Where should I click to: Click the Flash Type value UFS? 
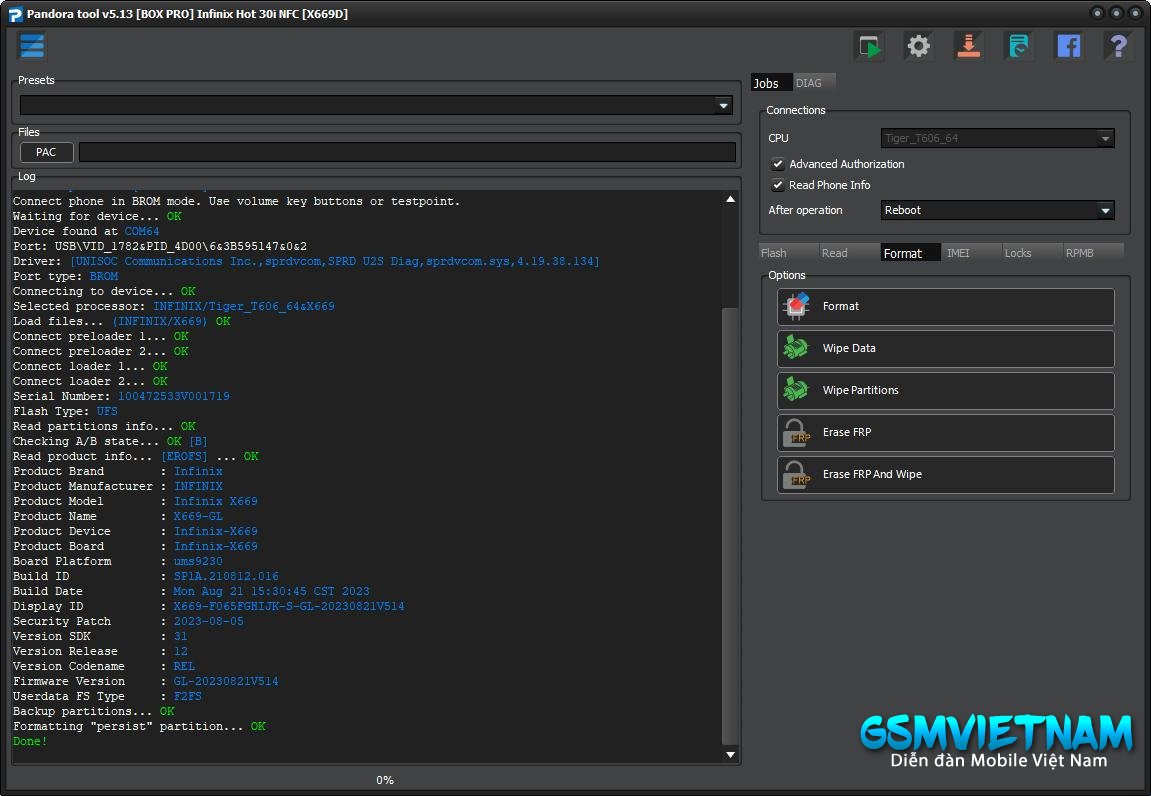pos(107,411)
